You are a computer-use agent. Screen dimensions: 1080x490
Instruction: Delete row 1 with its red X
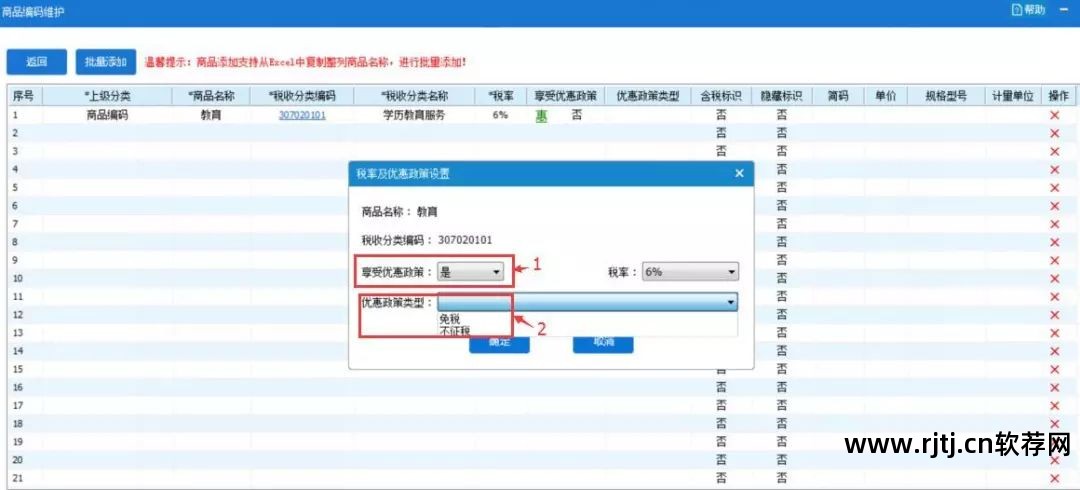1054,115
